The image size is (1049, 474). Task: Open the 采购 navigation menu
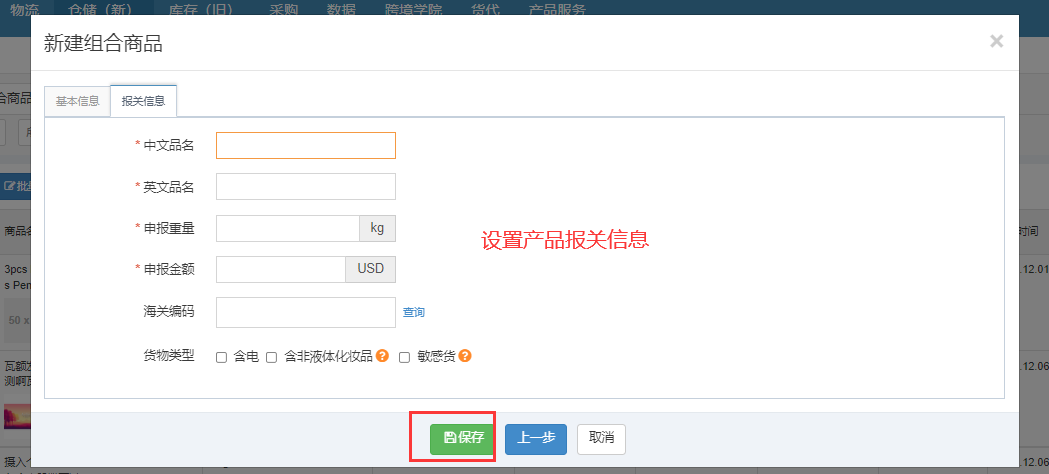[284, 9]
